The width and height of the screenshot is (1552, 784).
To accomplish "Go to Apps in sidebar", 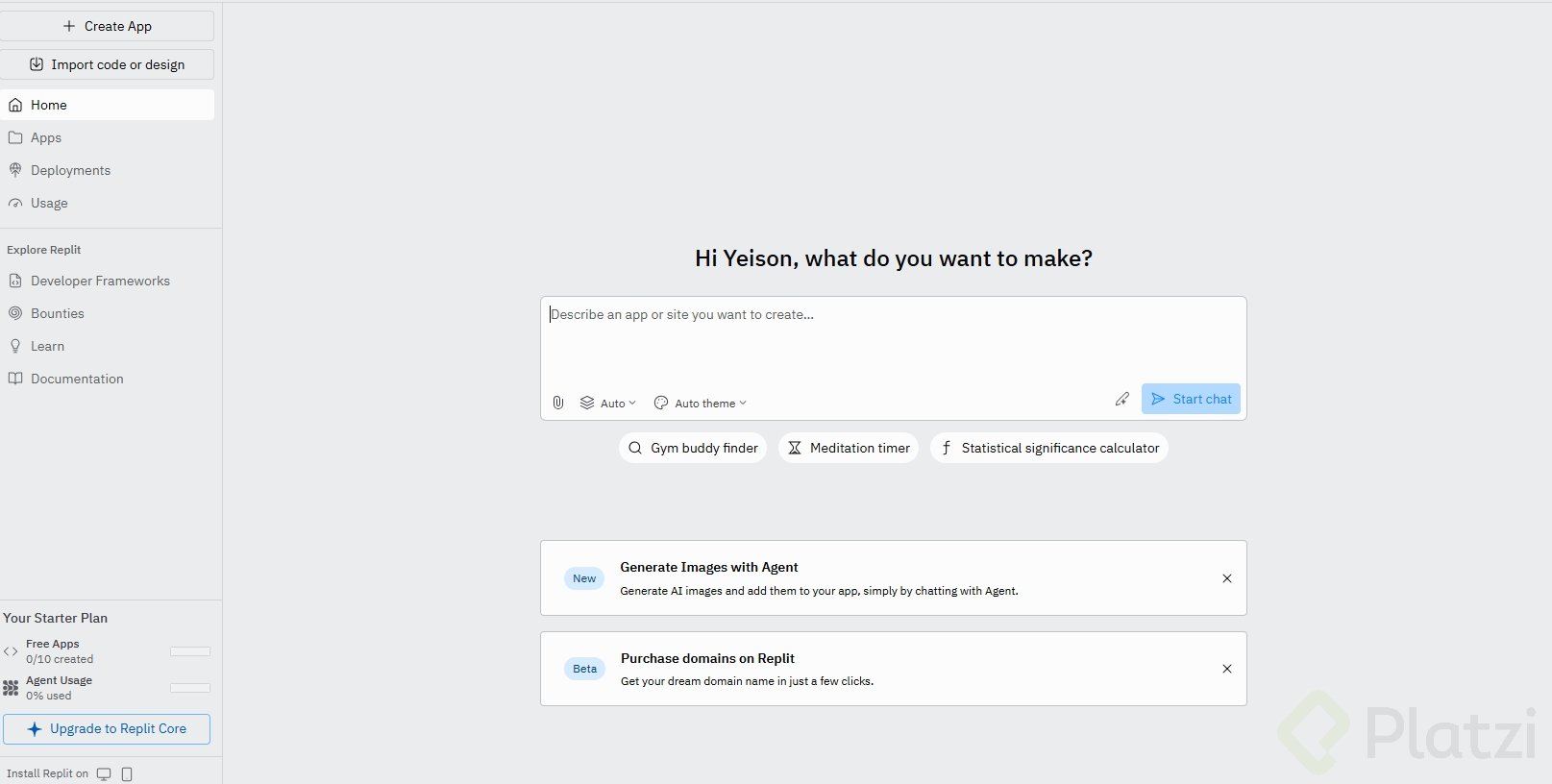I will tap(45, 137).
